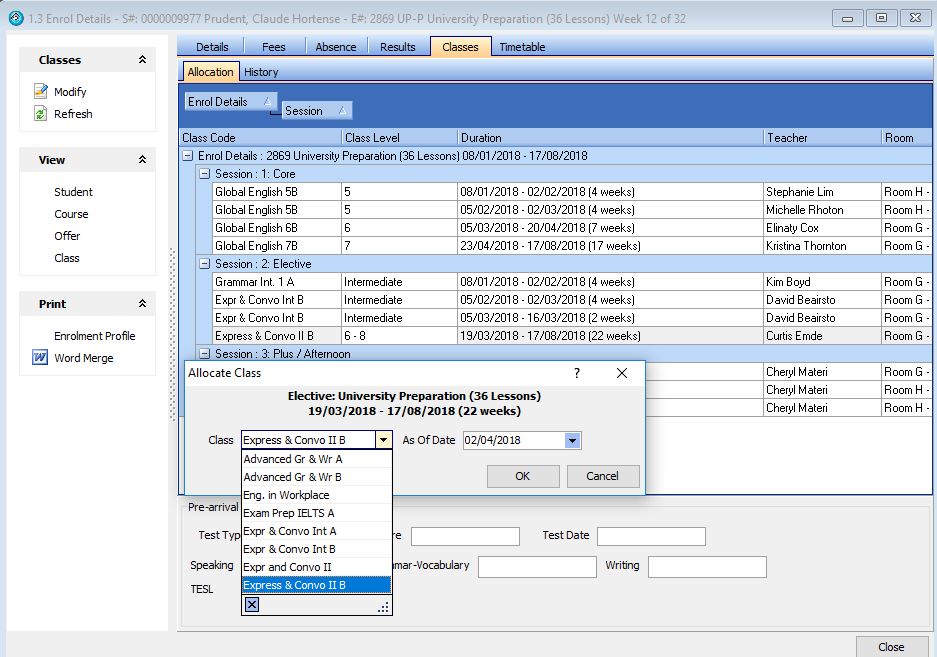Click the X icon below the class list
The width and height of the screenshot is (937, 657).
[x=252, y=604]
